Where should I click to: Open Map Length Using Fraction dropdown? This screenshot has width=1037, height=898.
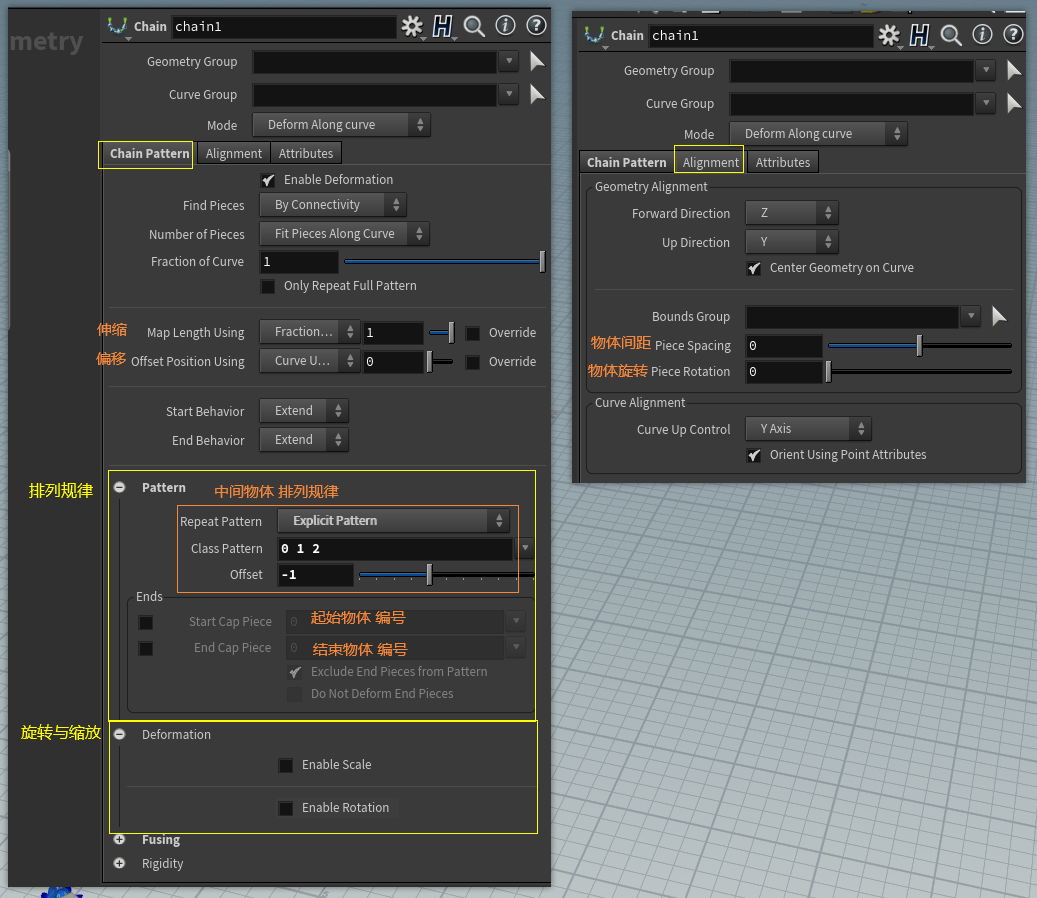309,331
